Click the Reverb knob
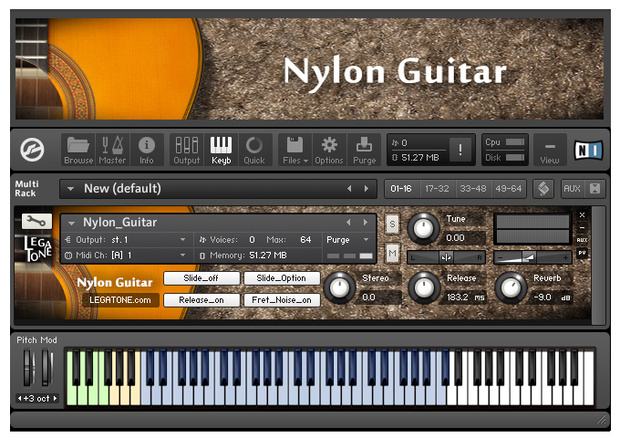This screenshot has width=620, height=438. coord(510,287)
